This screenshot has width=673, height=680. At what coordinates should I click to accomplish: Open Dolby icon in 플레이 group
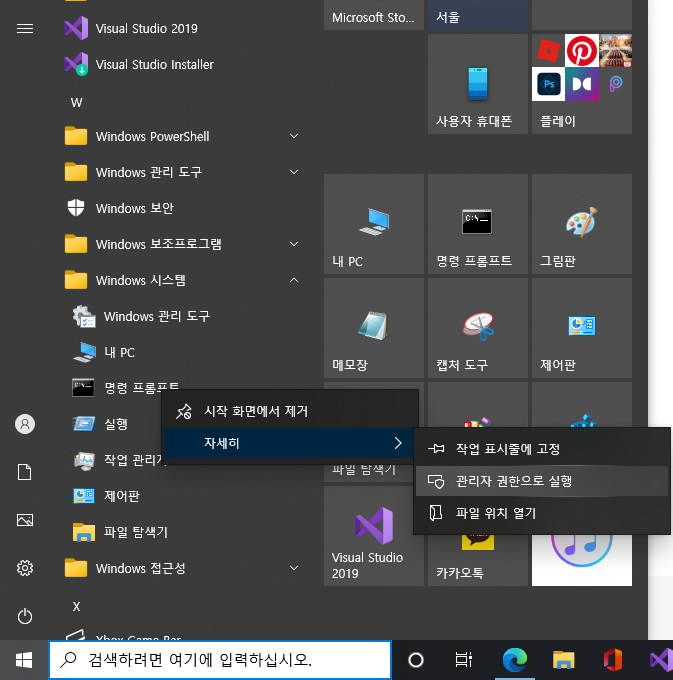582,84
